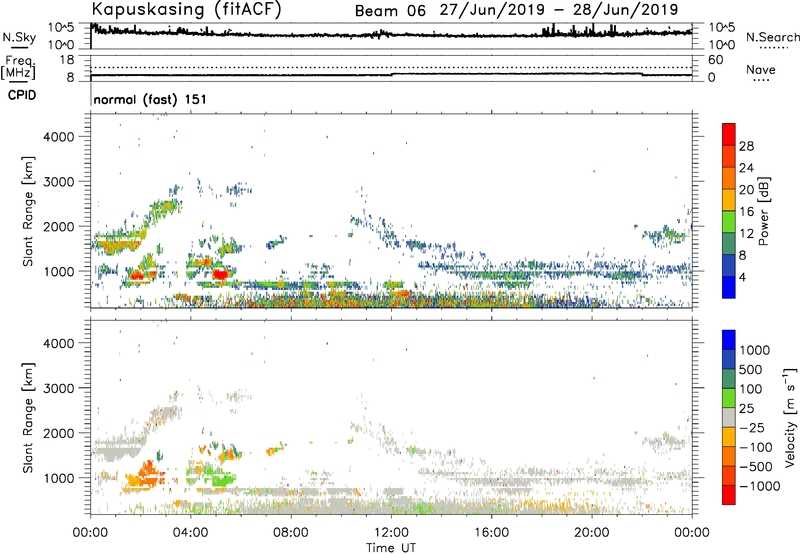Click the 'Velocity [m s-1]' color bar label
The height and width of the screenshot is (554, 800).
[x=790, y=417]
